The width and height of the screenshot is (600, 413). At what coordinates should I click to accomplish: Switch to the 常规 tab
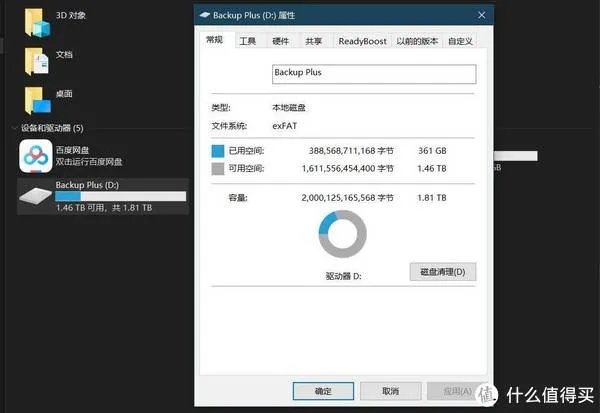(215, 39)
